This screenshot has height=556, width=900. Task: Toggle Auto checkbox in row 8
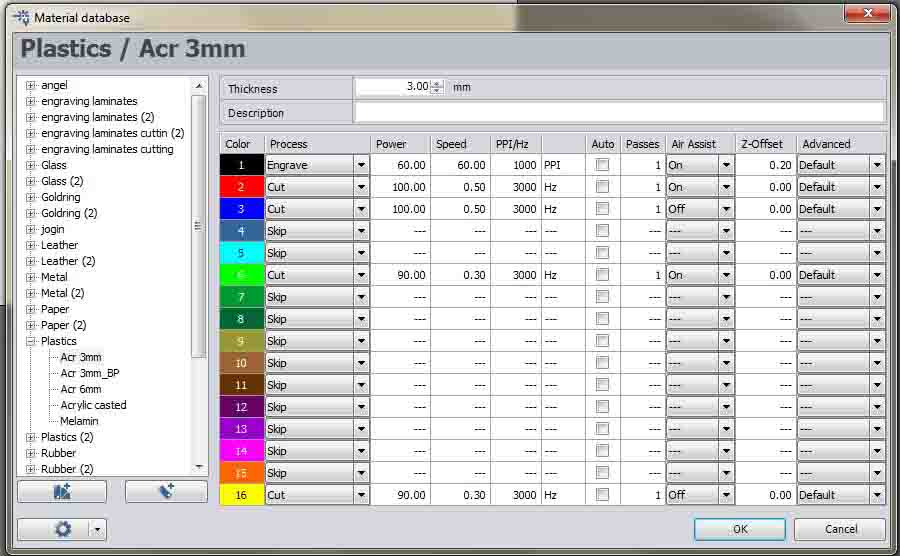click(x=602, y=318)
